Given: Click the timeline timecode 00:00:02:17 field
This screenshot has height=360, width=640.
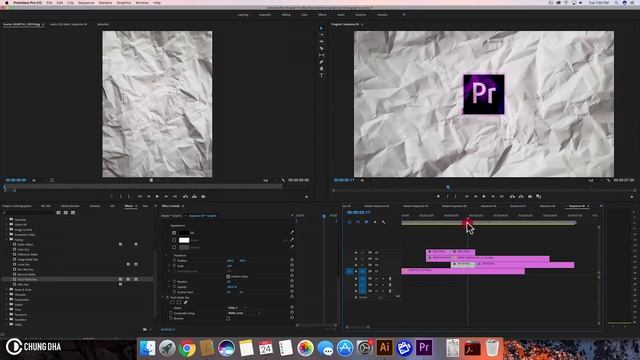Looking at the screenshot, I should (x=358, y=213).
